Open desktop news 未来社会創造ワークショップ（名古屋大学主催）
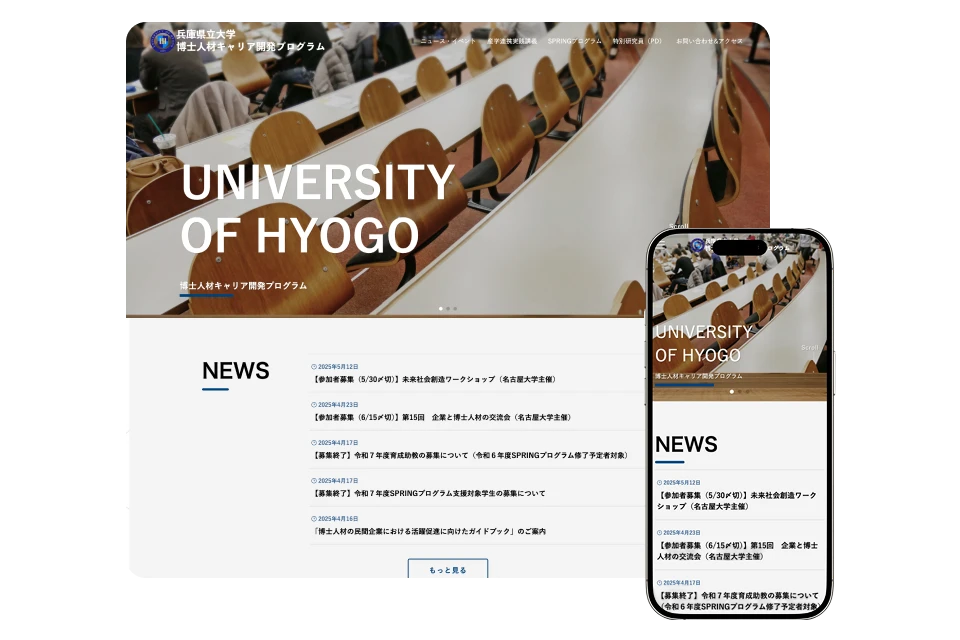 [435, 379]
